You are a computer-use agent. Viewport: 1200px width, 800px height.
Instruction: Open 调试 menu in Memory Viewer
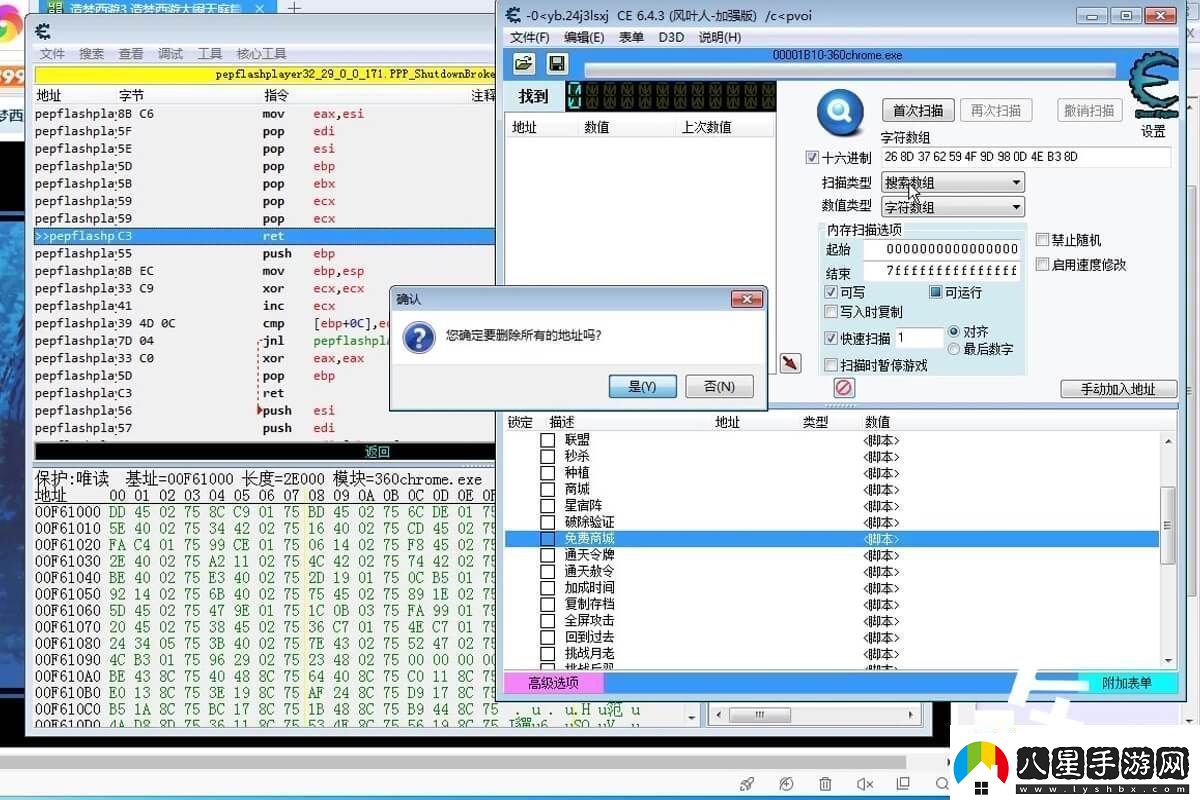coord(170,53)
